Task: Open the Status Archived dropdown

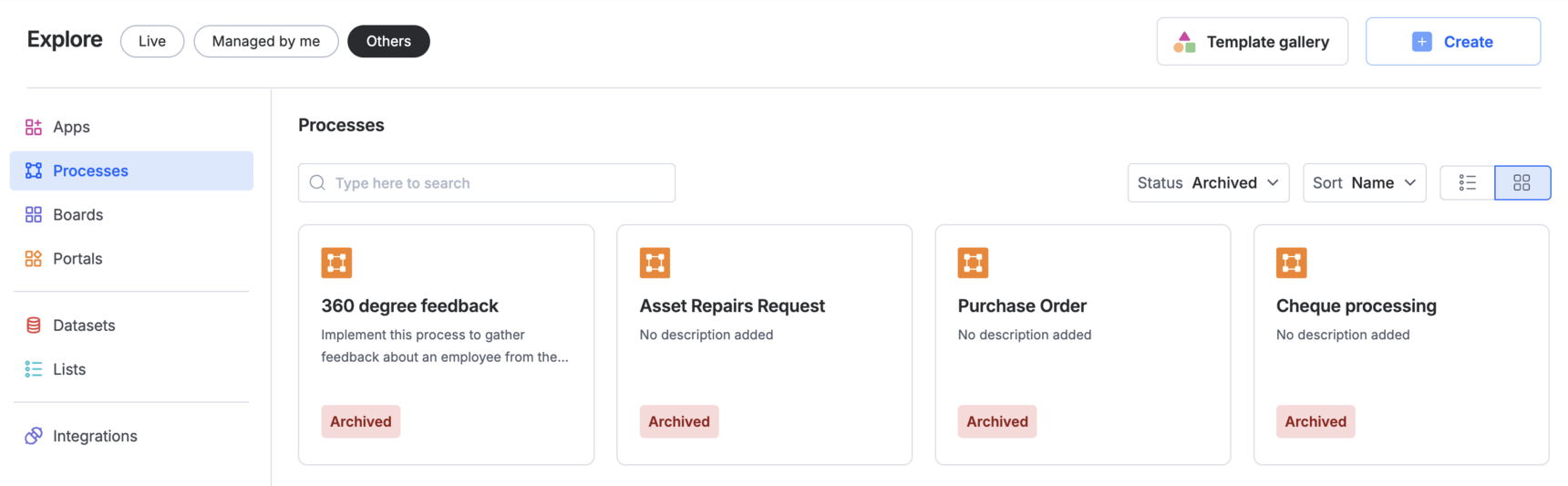Action: [1208, 182]
